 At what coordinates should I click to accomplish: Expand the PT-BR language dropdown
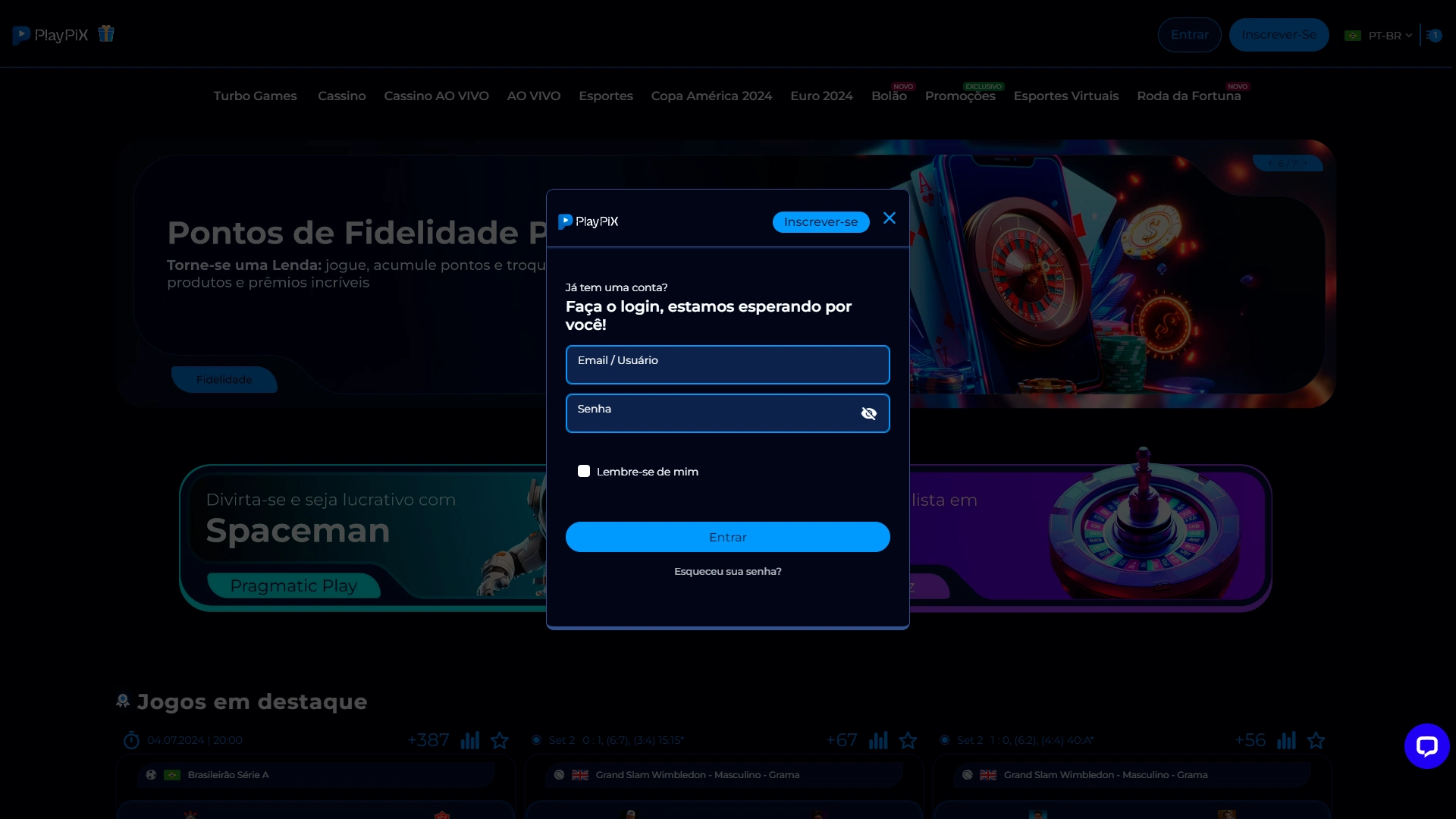pos(1378,36)
